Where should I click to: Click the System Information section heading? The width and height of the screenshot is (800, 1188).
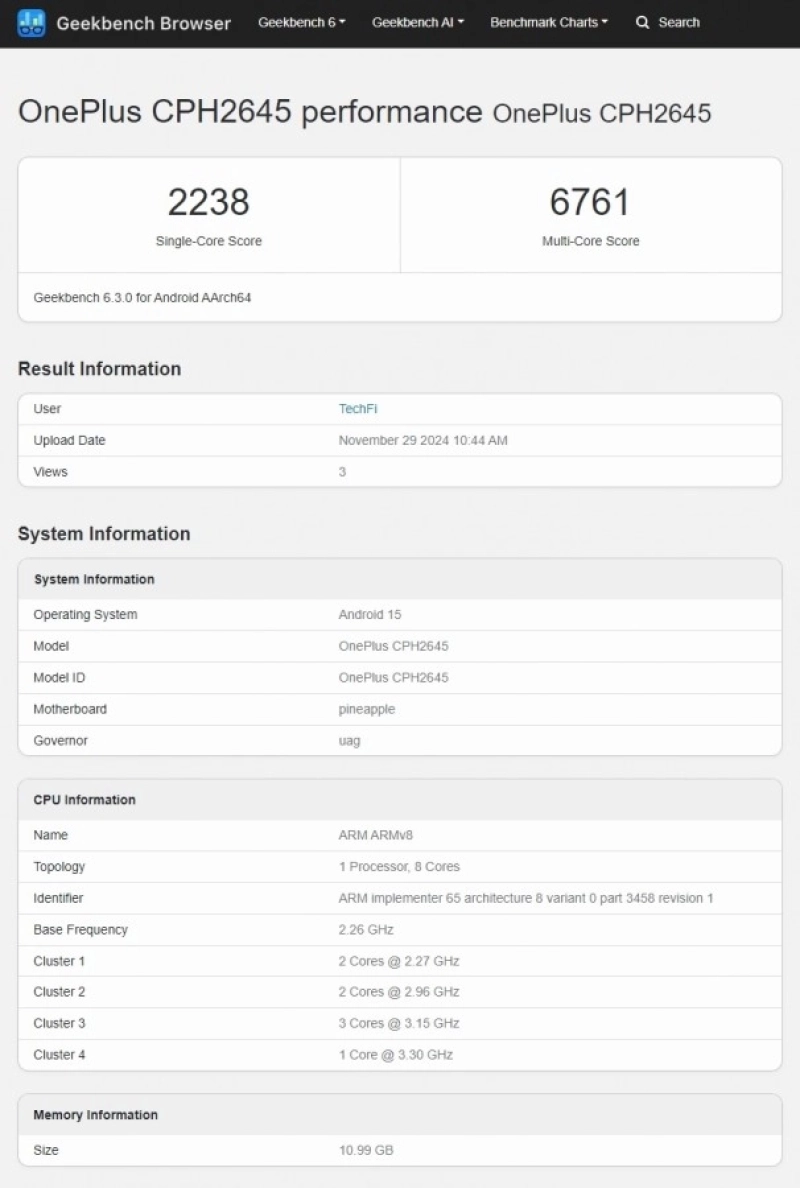tap(104, 534)
